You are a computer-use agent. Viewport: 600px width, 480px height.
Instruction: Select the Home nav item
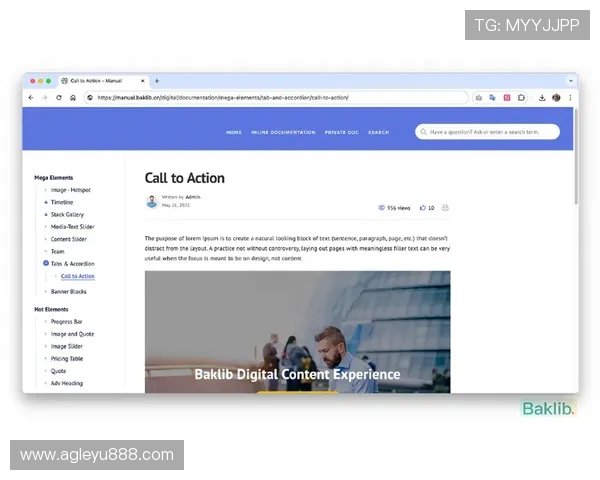(x=233, y=132)
